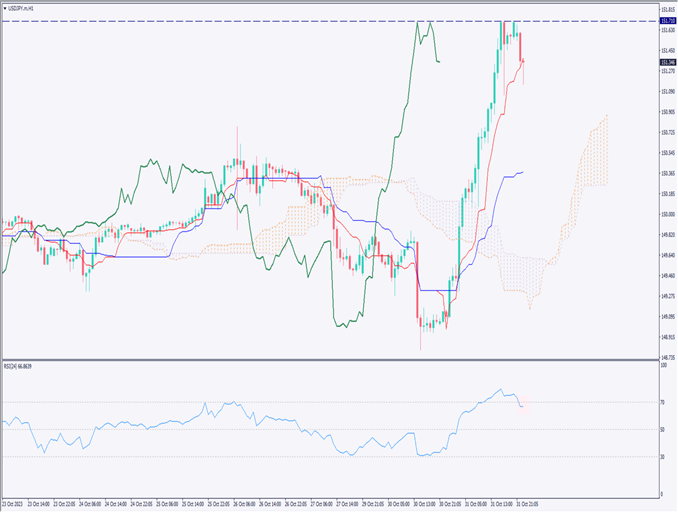Screen dimensions: 678x512
Task: Open the USDJPY chart title dropdown arrow
Action: click(5, 7)
